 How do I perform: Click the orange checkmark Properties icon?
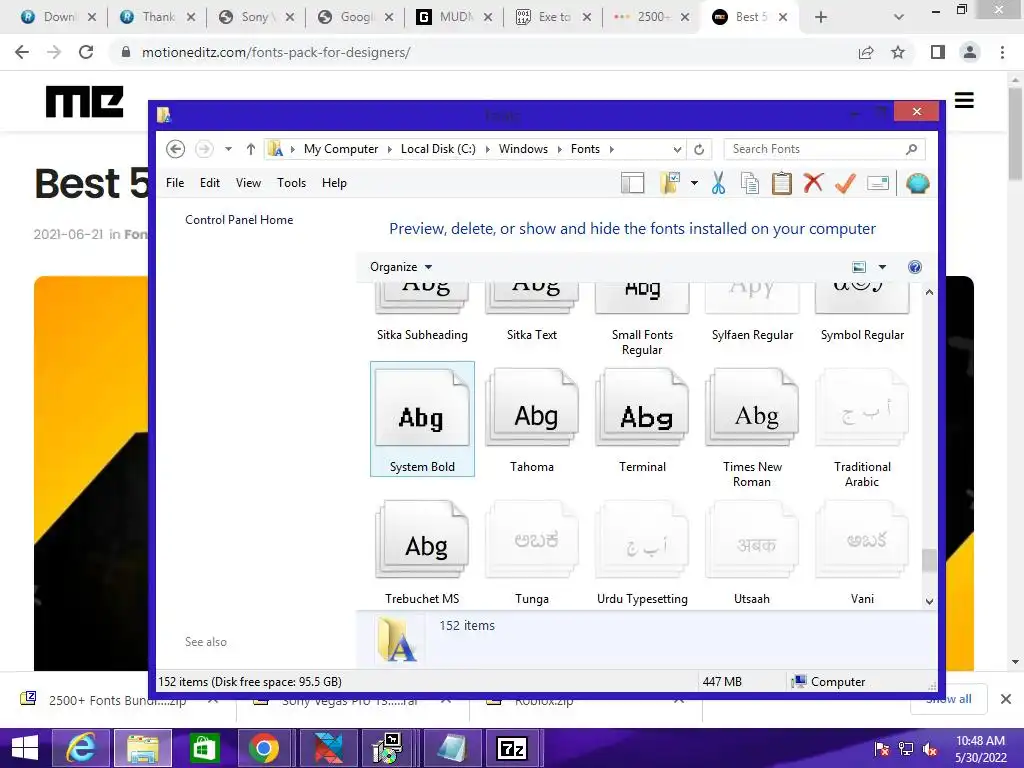tap(845, 184)
